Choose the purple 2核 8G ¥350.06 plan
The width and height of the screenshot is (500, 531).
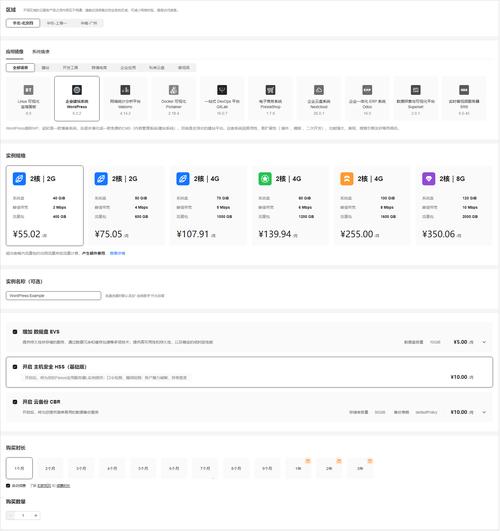coord(454,205)
